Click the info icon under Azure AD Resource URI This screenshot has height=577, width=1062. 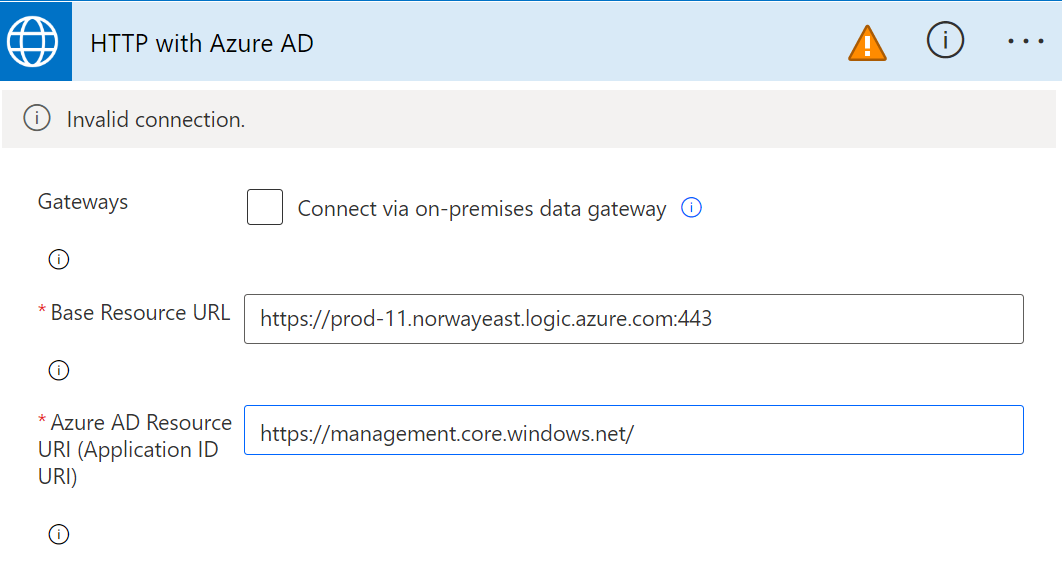(59, 534)
